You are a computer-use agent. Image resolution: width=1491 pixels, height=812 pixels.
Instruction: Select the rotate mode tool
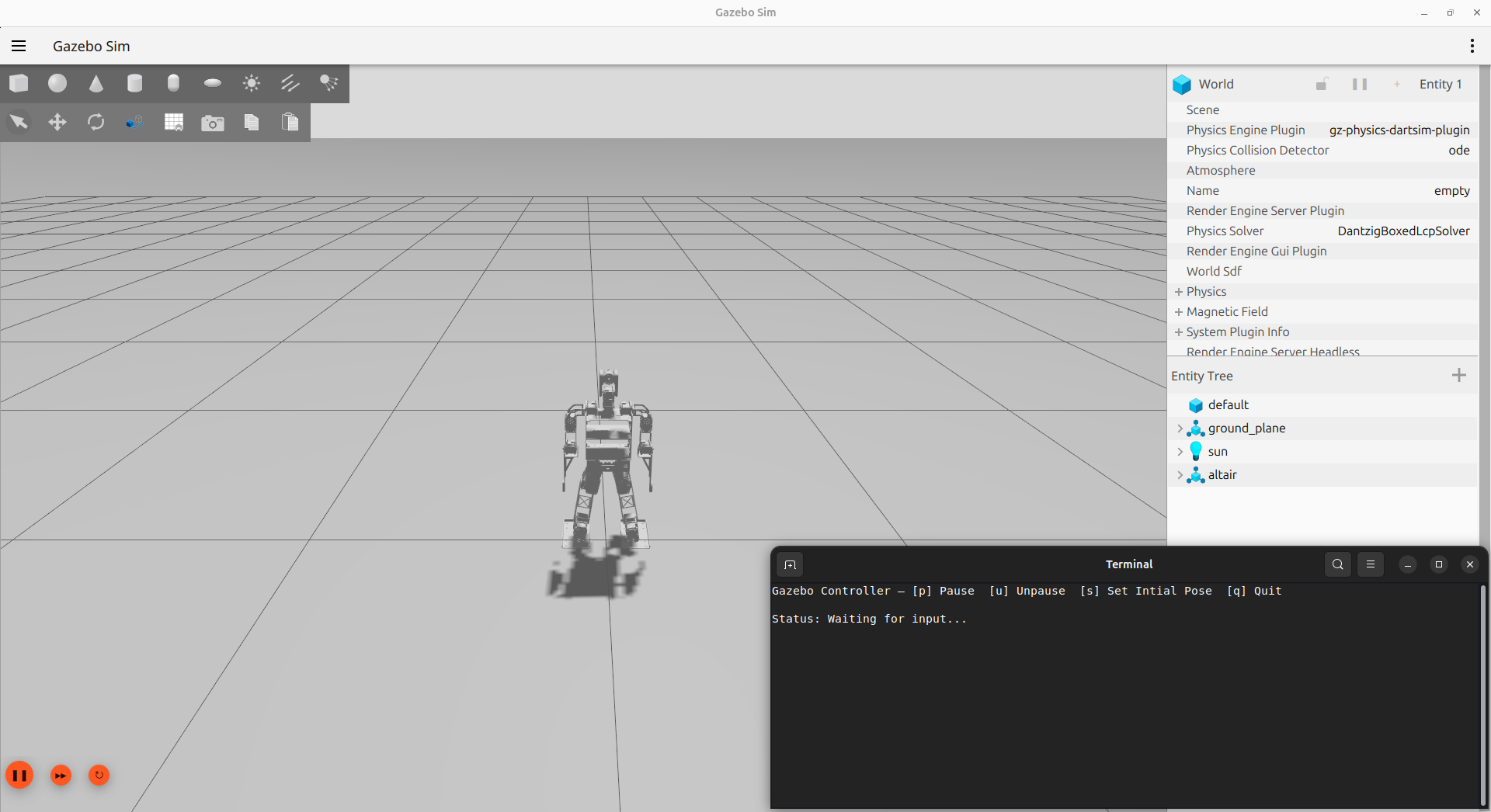pos(96,122)
